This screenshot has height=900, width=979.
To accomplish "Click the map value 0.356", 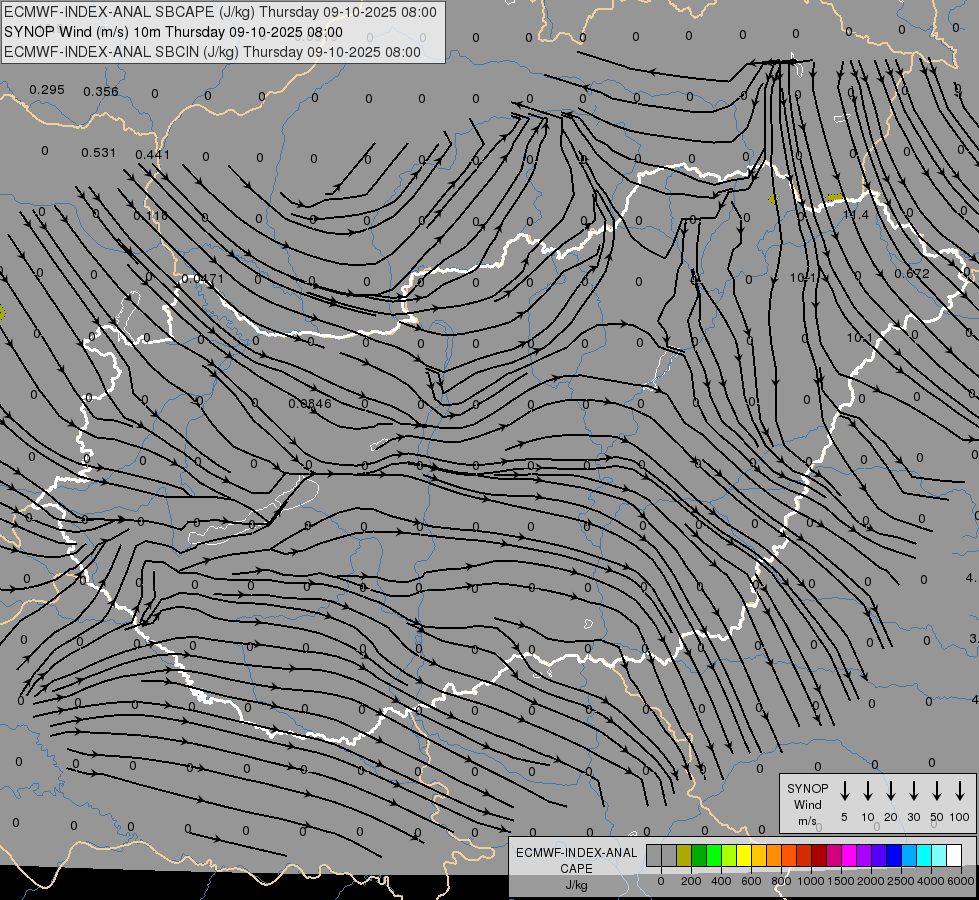I will 101,92.
